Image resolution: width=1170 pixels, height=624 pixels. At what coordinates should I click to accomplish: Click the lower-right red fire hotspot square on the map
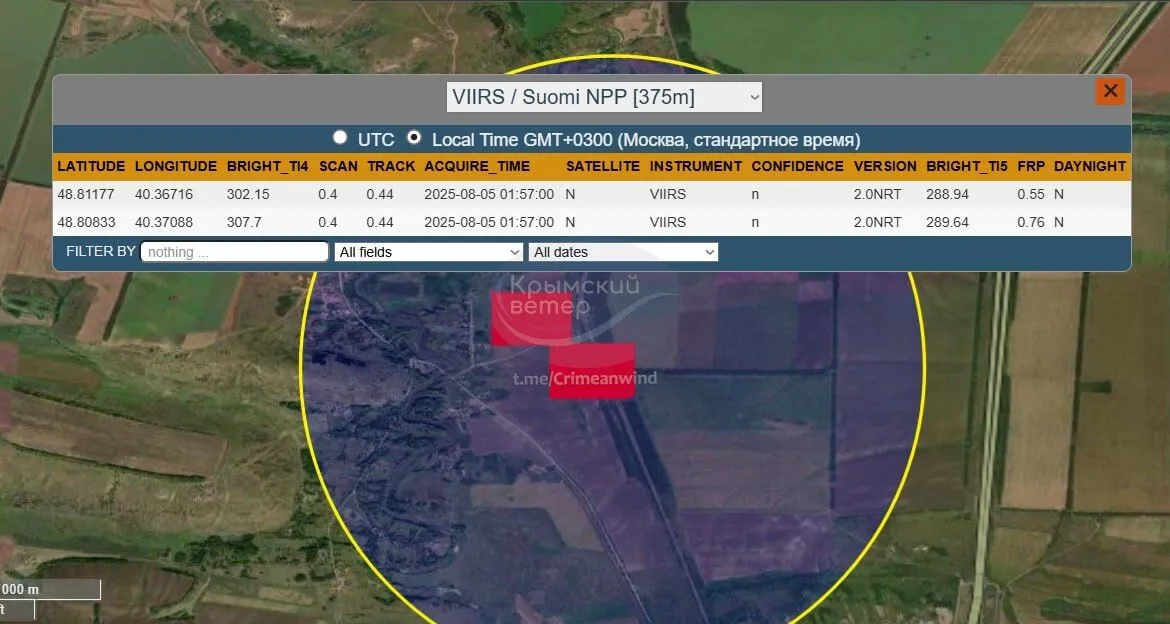[x=592, y=371]
